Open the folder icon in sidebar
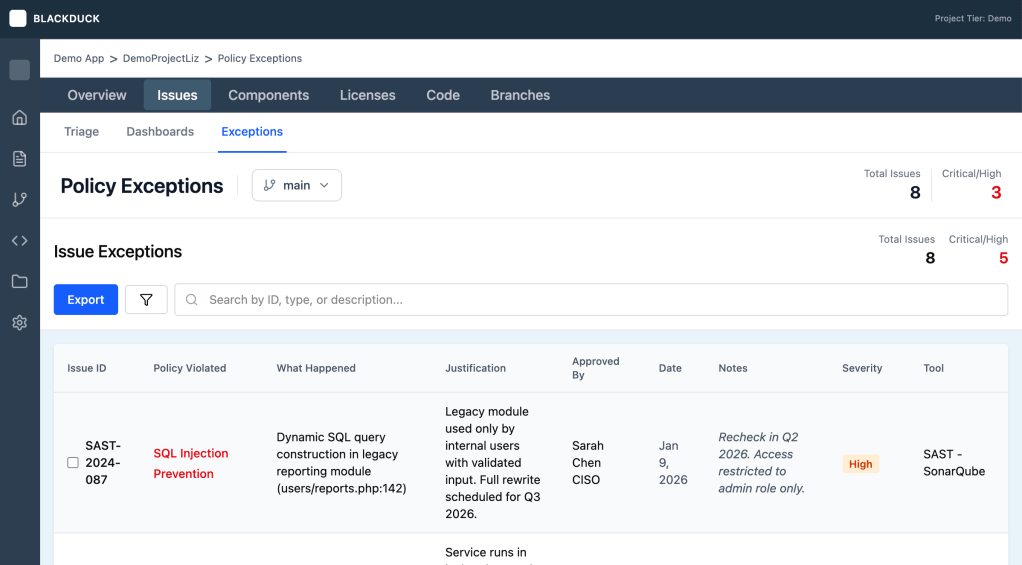Image resolution: width=1022 pixels, height=565 pixels. (x=19, y=282)
